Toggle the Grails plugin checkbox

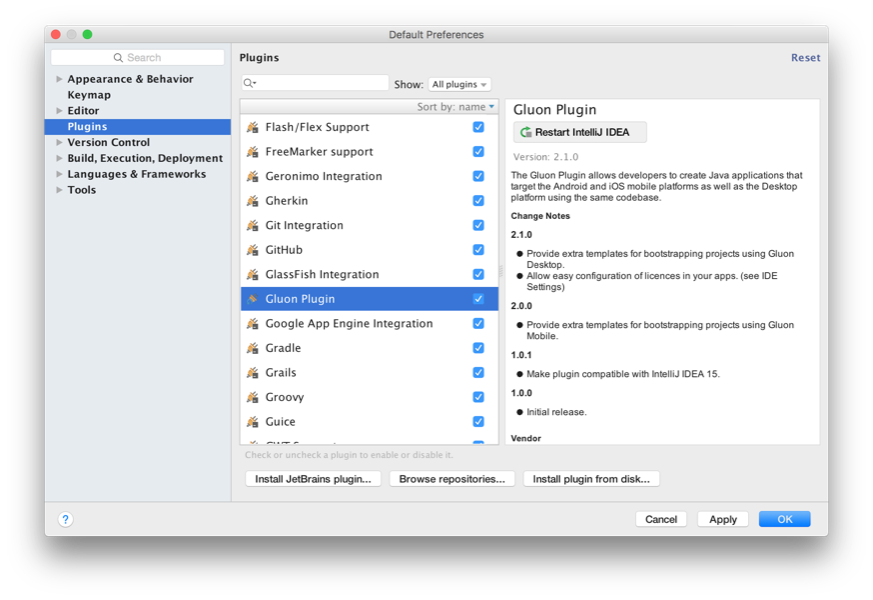click(478, 372)
